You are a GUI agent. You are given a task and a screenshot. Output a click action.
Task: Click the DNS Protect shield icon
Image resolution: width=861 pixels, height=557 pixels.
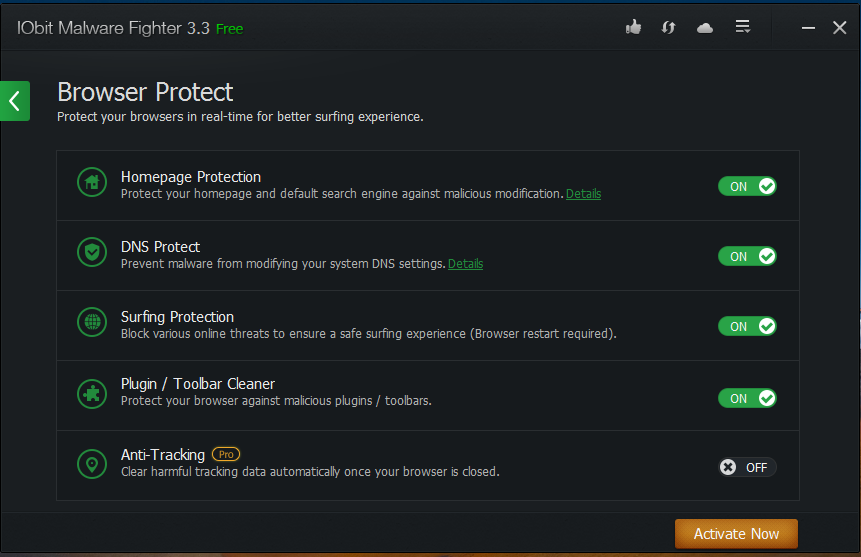(92, 252)
